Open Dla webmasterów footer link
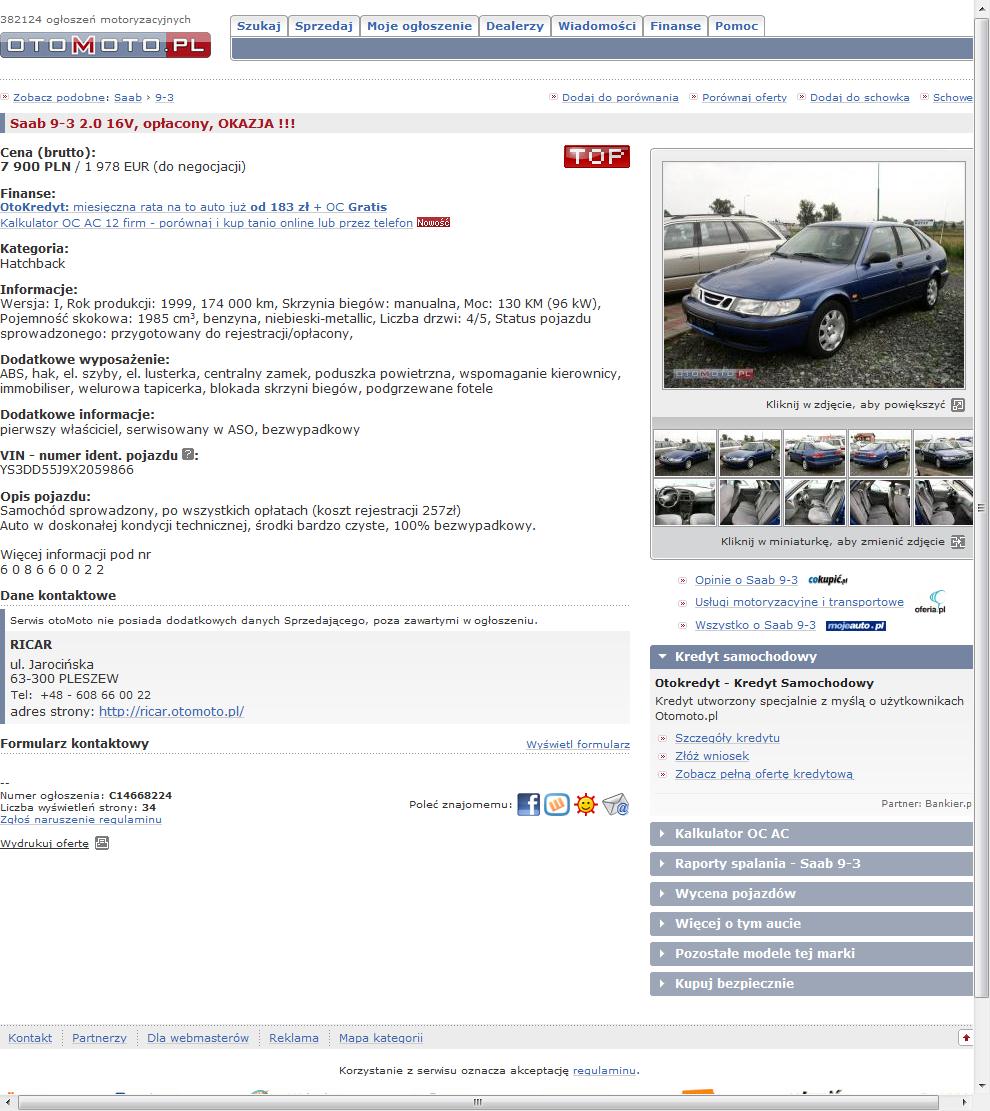The height and width of the screenshot is (1111, 990). tap(198, 1038)
